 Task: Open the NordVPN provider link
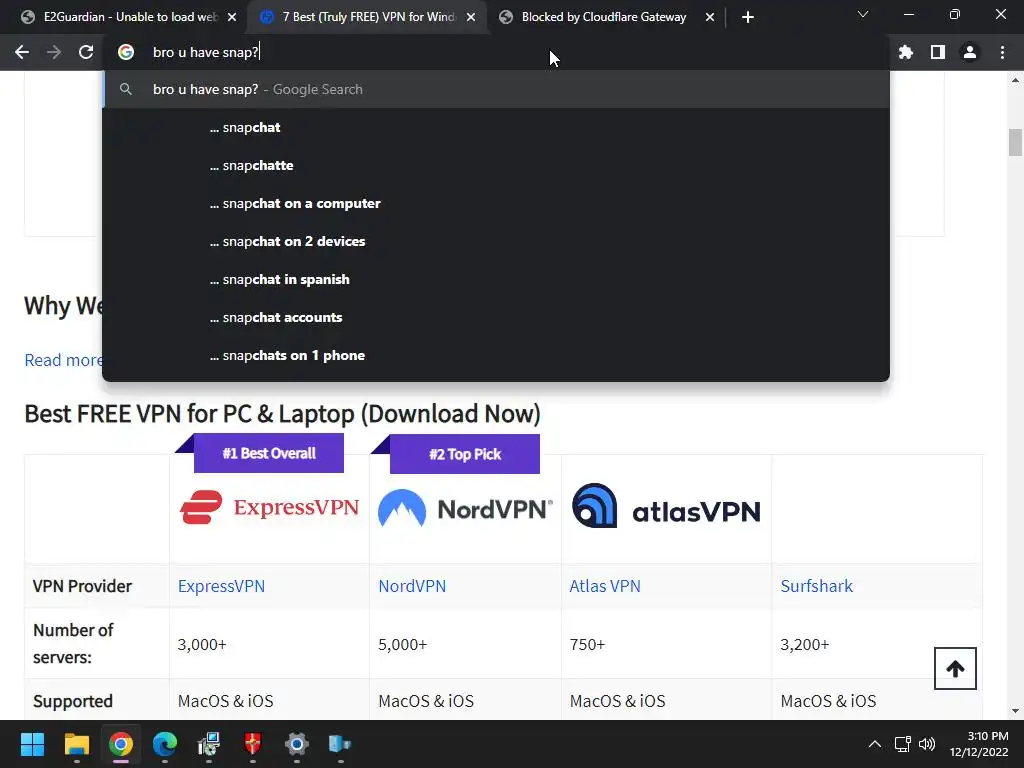click(x=412, y=586)
